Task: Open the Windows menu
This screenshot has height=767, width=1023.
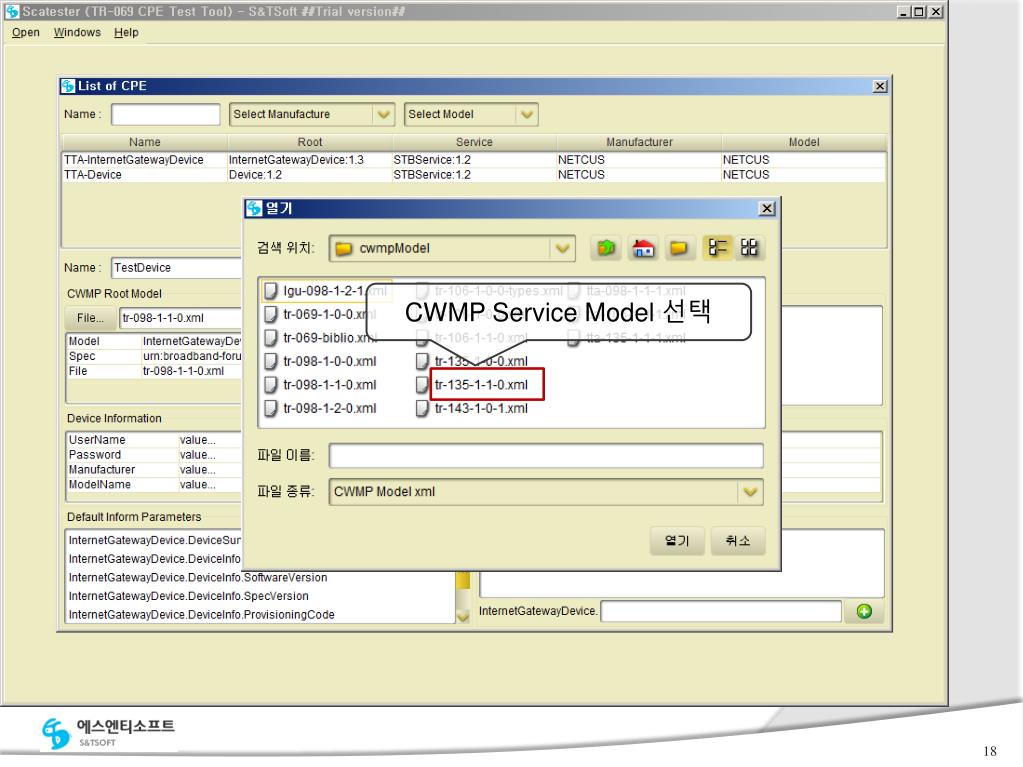Action: 77,33
